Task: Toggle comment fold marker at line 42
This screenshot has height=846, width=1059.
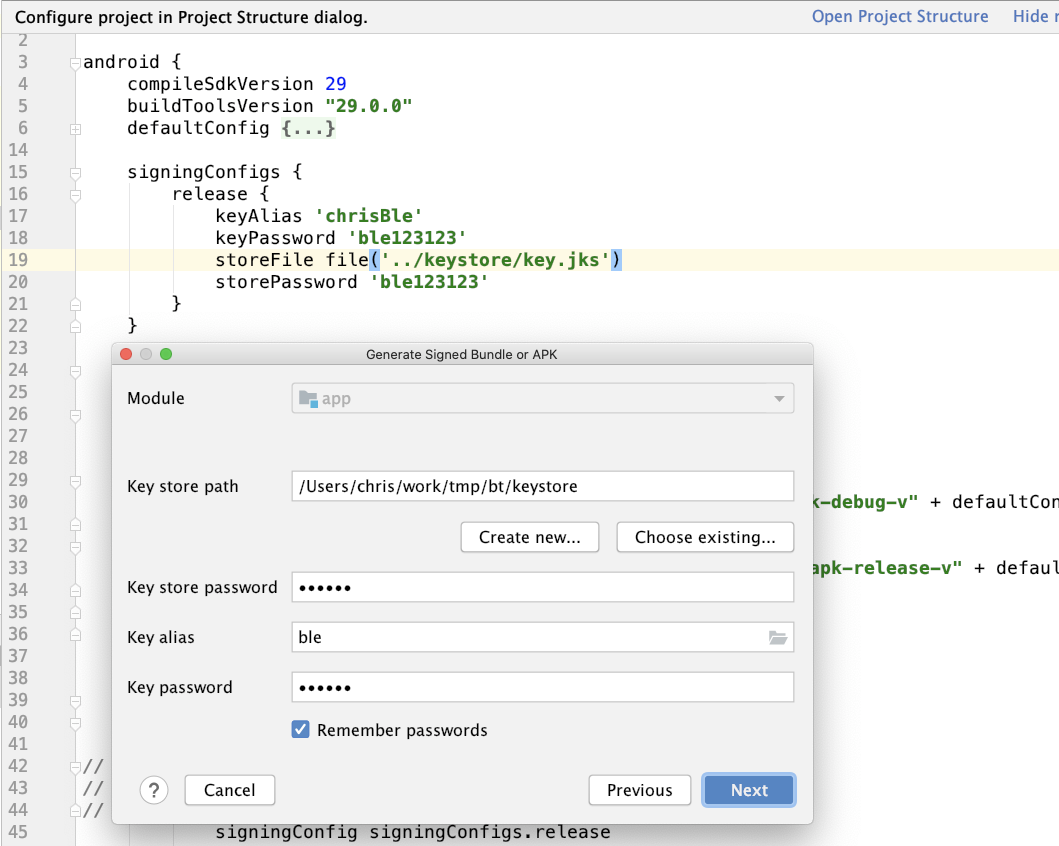Action: (76, 768)
